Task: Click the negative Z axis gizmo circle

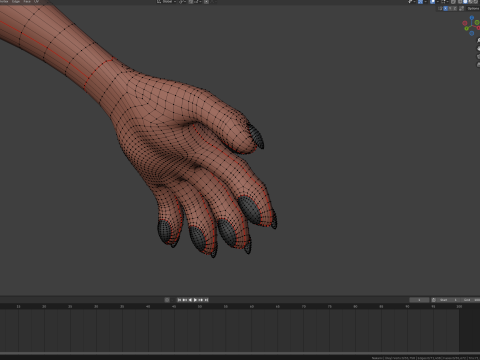Action: (x=472, y=33)
